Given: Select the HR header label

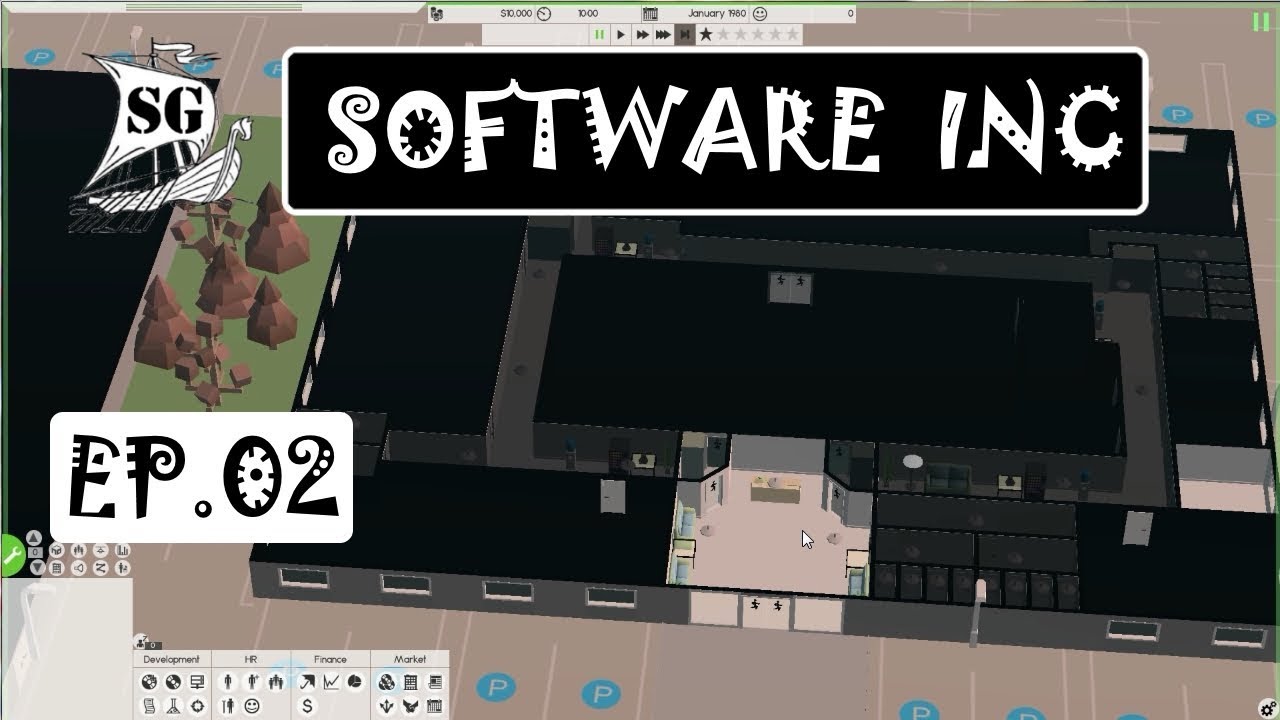Looking at the screenshot, I should tap(251, 659).
